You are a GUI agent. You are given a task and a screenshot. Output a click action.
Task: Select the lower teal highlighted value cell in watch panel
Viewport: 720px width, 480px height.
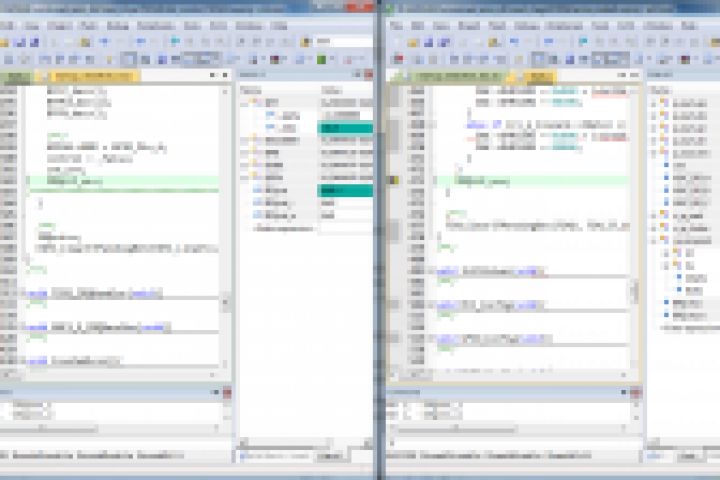345,190
